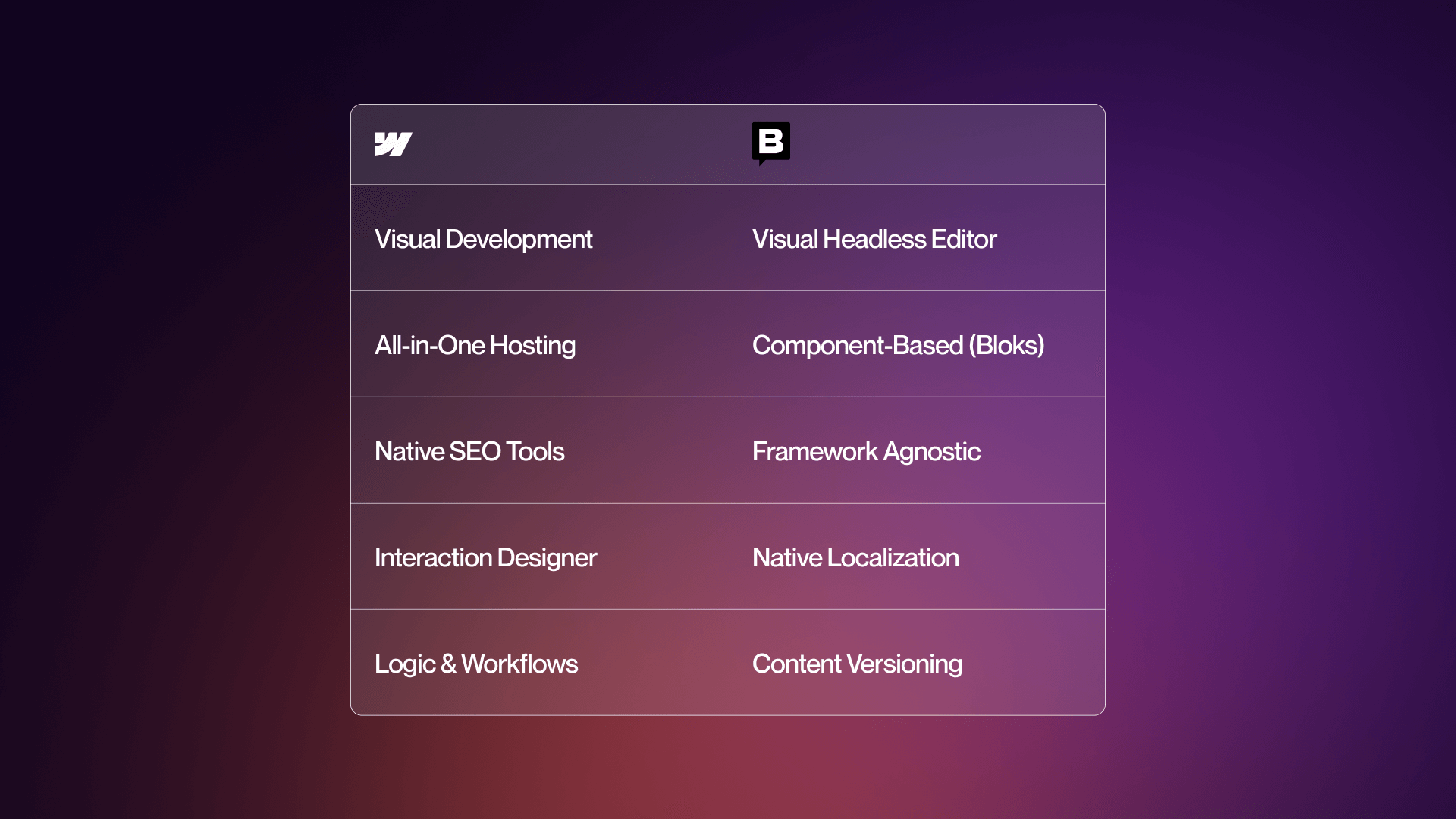This screenshot has height=819, width=1456.
Task: Select the first row of the table
Action: [728, 238]
